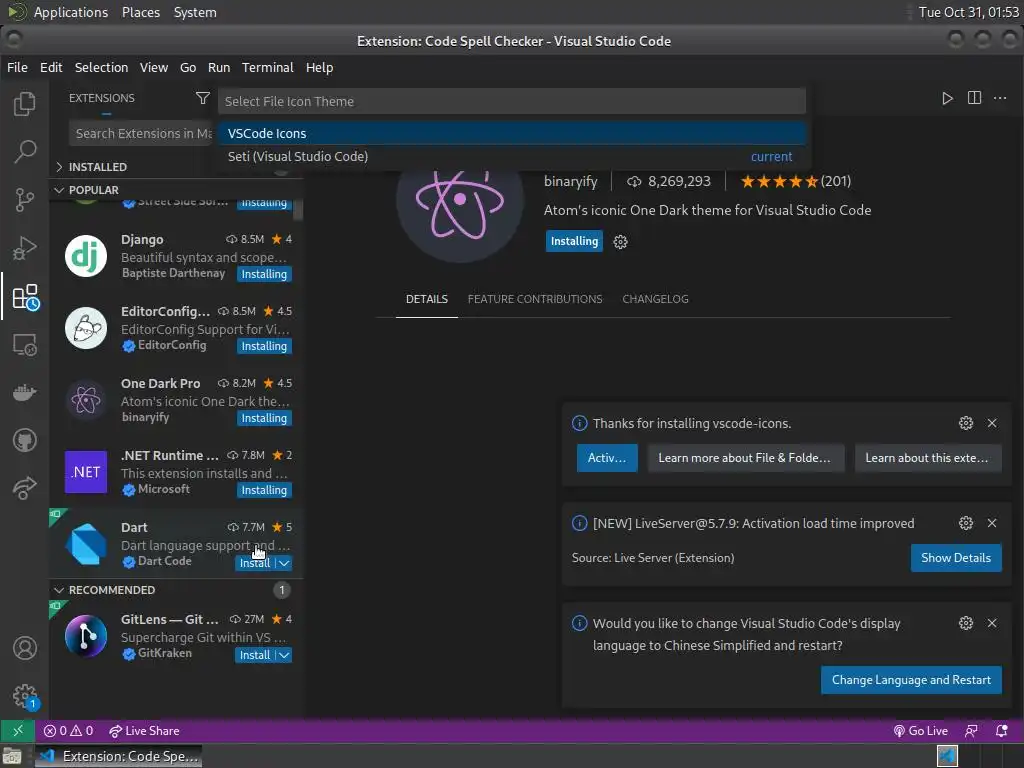Switch to the DETAILS tab
The image size is (1024, 768).
[x=426, y=299]
